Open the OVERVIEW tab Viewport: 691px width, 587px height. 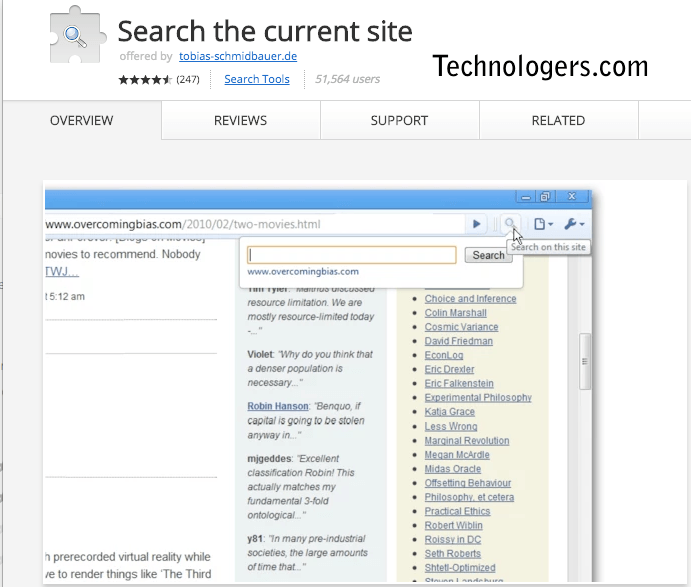point(82,120)
